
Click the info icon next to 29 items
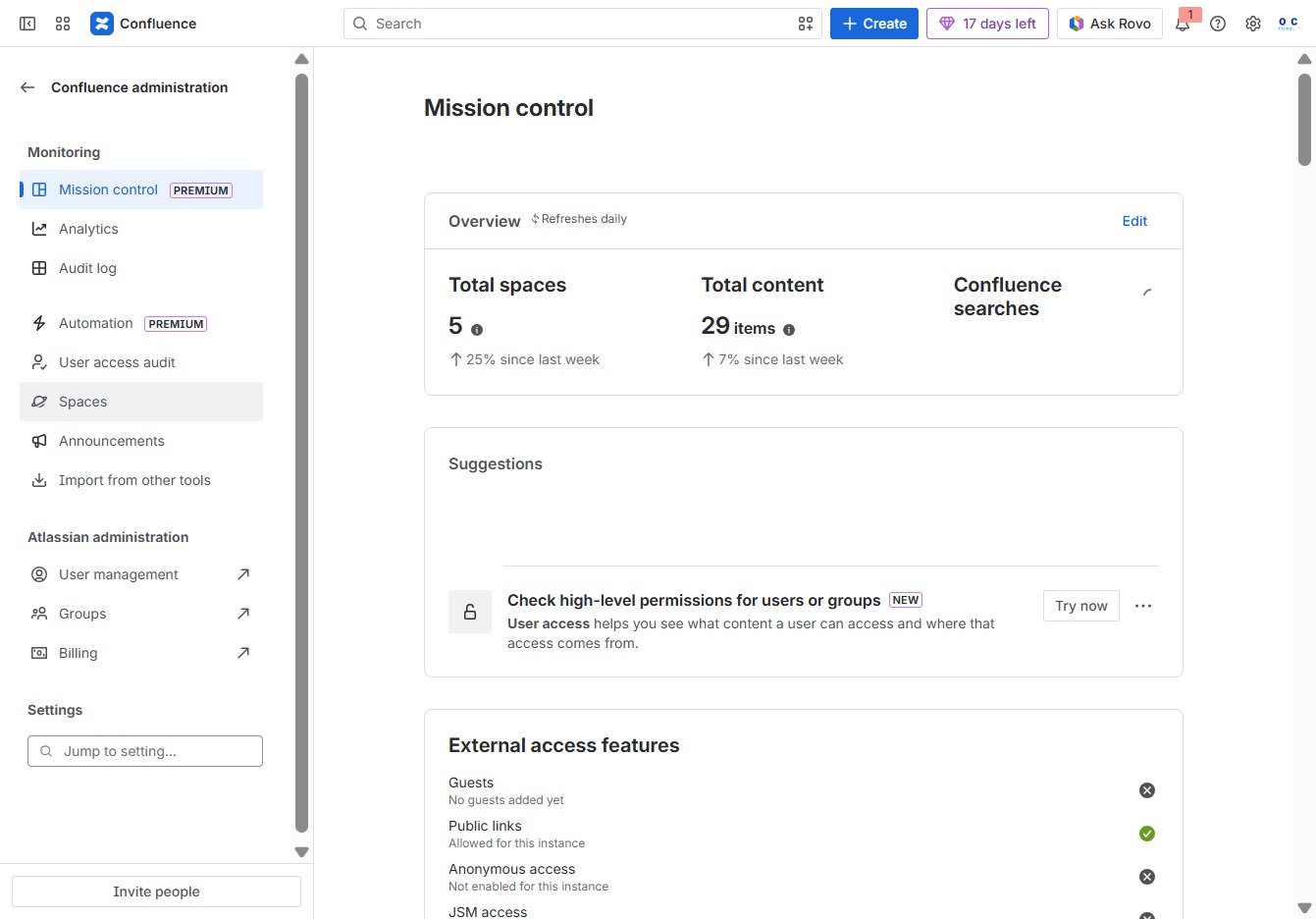point(789,330)
